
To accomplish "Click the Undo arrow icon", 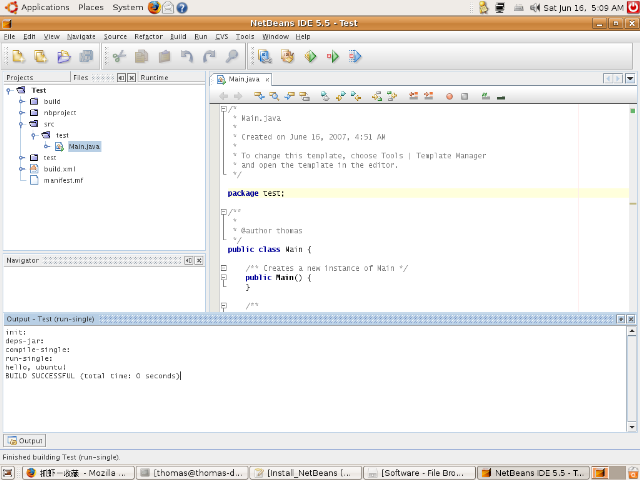I will (x=187, y=56).
